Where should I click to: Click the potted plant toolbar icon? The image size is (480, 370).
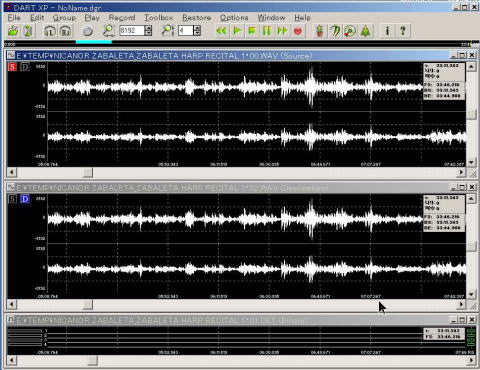coord(320,31)
